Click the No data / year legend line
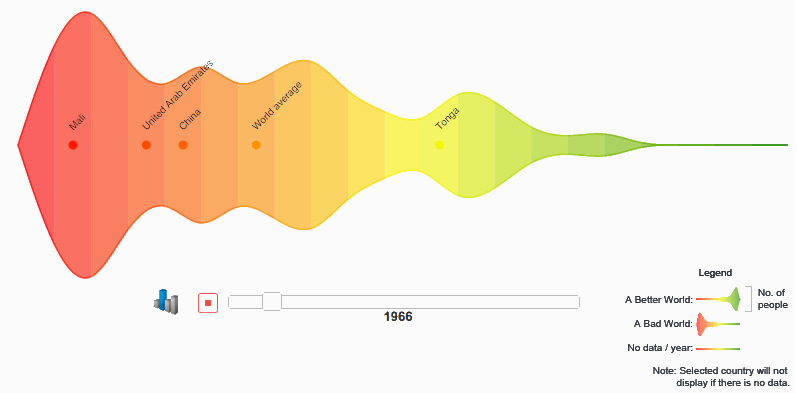 [x=718, y=349]
